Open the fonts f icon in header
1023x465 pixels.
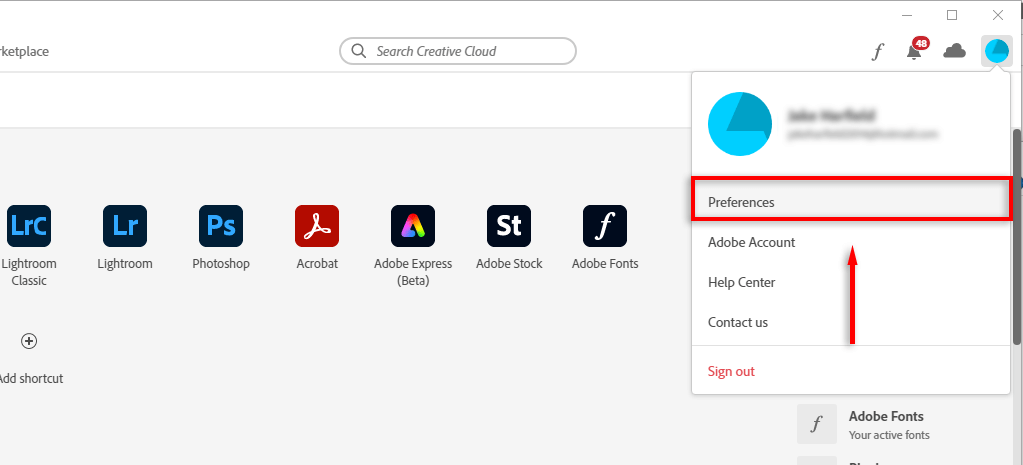pyautogui.click(x=878, y=52)
